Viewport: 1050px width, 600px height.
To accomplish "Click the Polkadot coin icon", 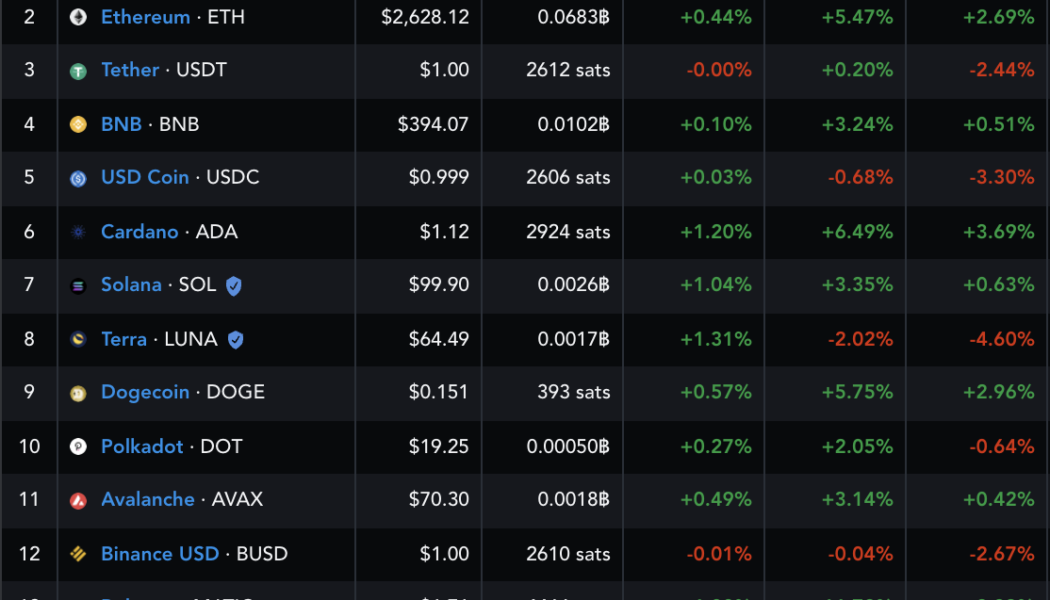I will click(80, 447).
